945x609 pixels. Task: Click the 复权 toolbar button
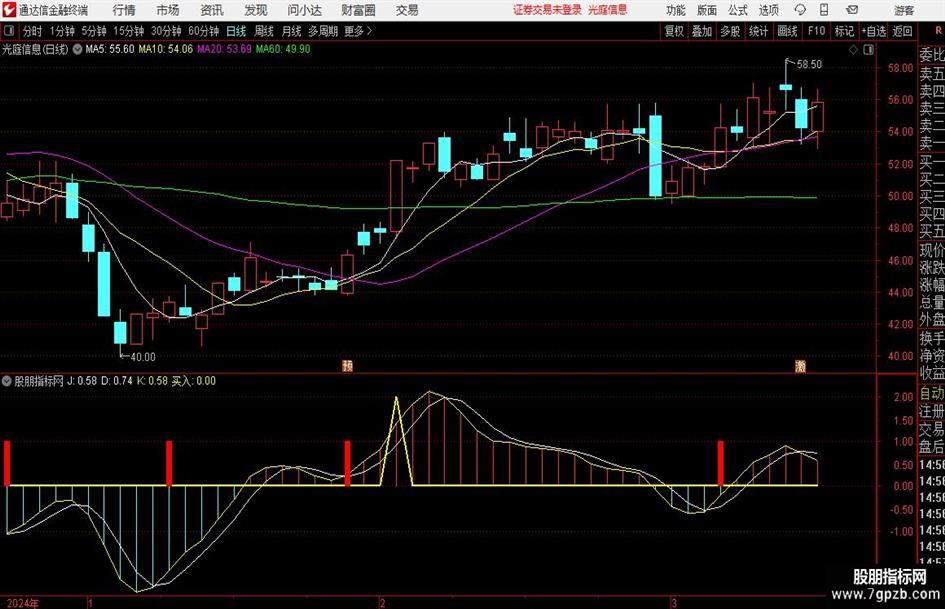point(674,31)
